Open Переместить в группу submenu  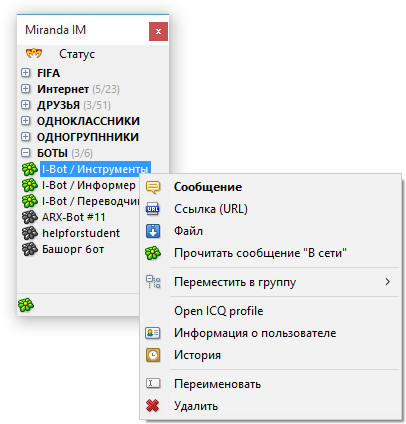coord(271,282)
